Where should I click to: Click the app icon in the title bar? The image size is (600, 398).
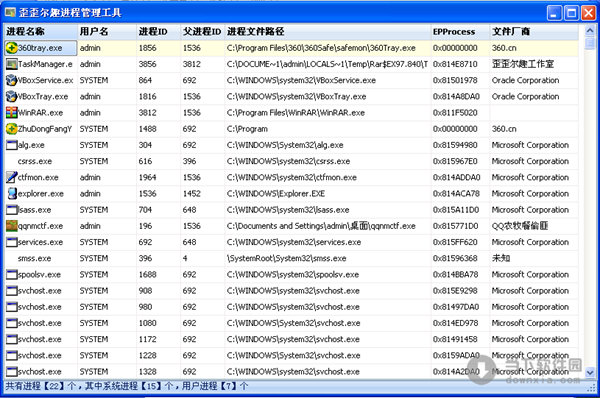coord(10,13)
